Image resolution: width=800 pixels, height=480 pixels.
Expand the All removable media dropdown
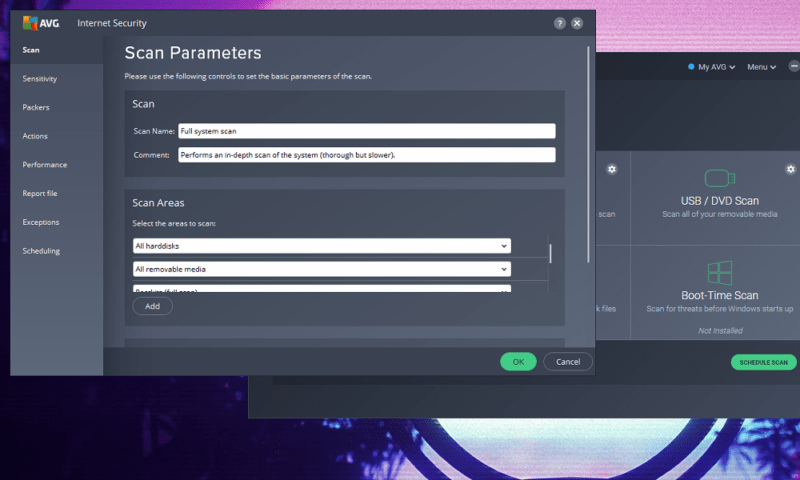click(x=321, y=269)
